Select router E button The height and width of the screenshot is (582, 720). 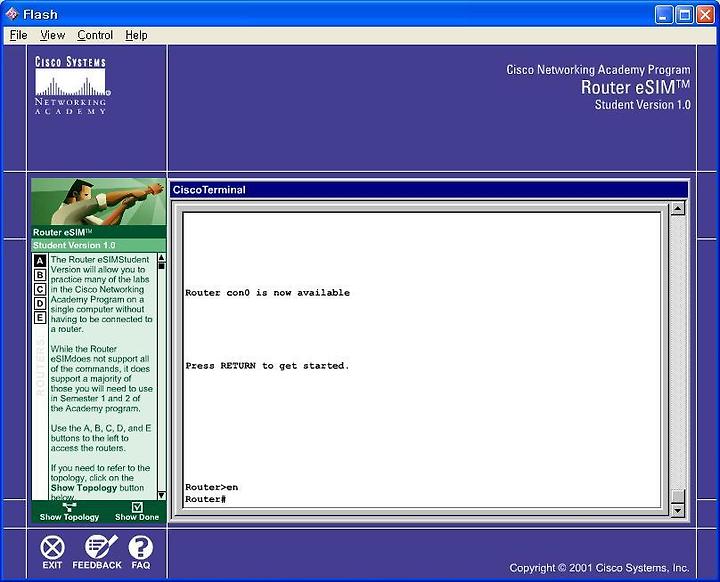40,318
